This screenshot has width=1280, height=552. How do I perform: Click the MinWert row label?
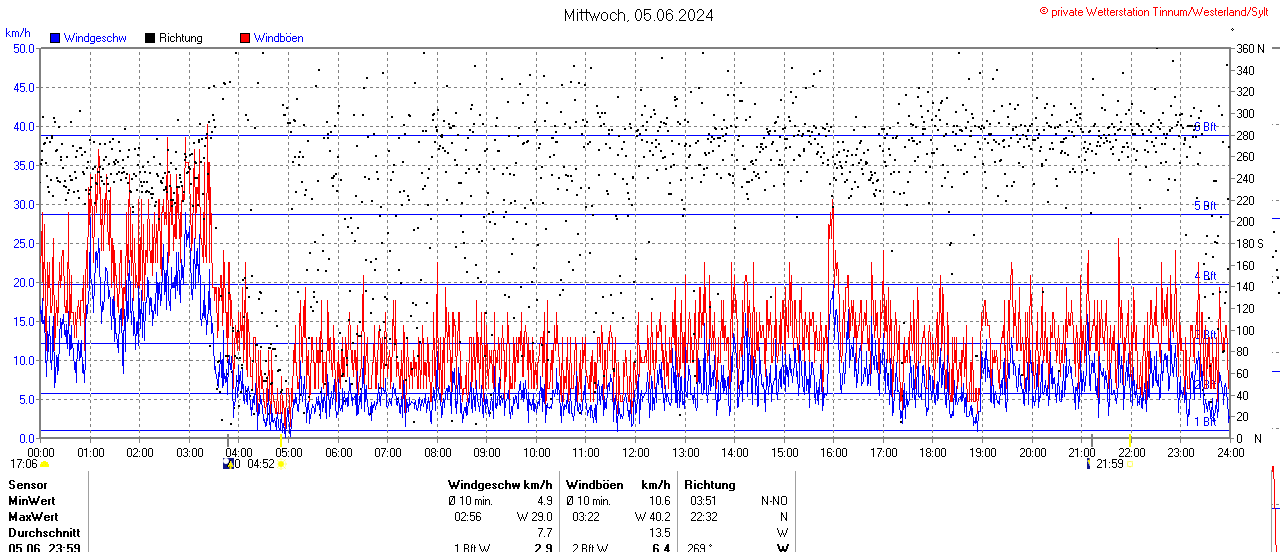tap(32, 500)
